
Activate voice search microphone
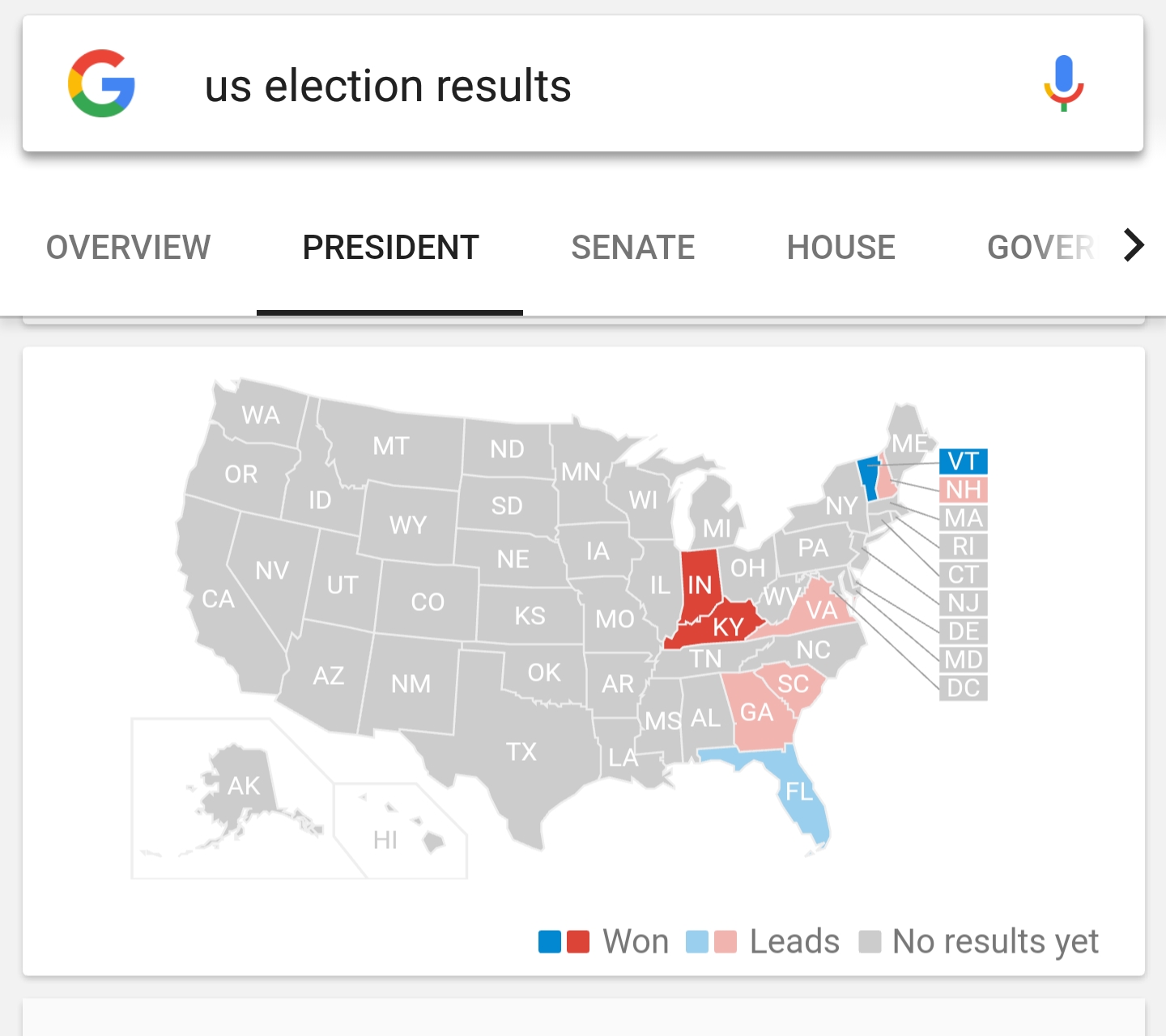[x=1063, y=83]
